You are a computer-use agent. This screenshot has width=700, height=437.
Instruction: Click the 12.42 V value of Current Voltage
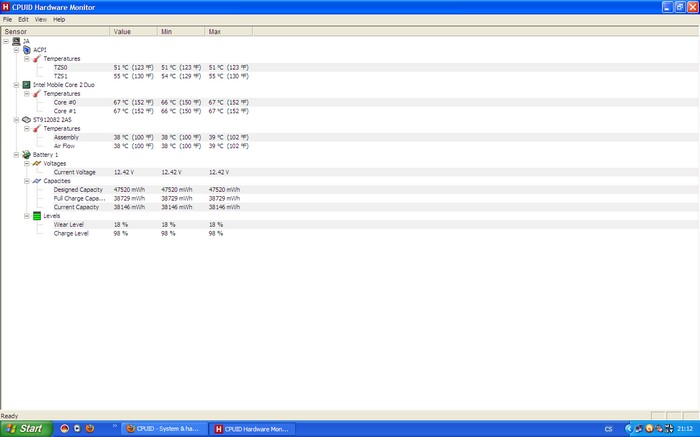coord(124,172)
